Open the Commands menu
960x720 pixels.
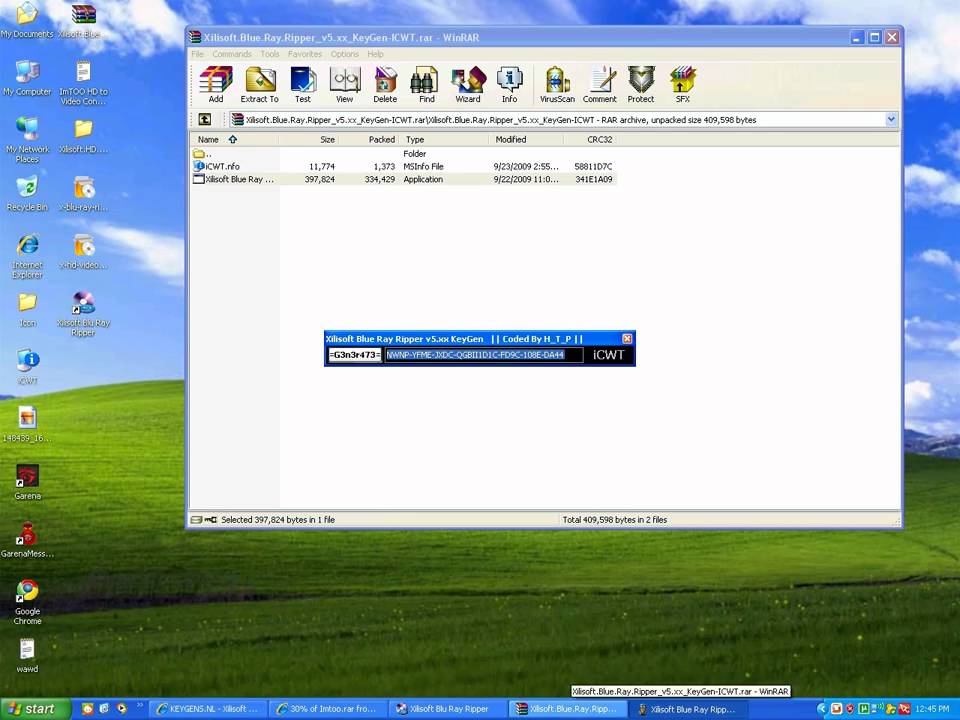point(232,54)
